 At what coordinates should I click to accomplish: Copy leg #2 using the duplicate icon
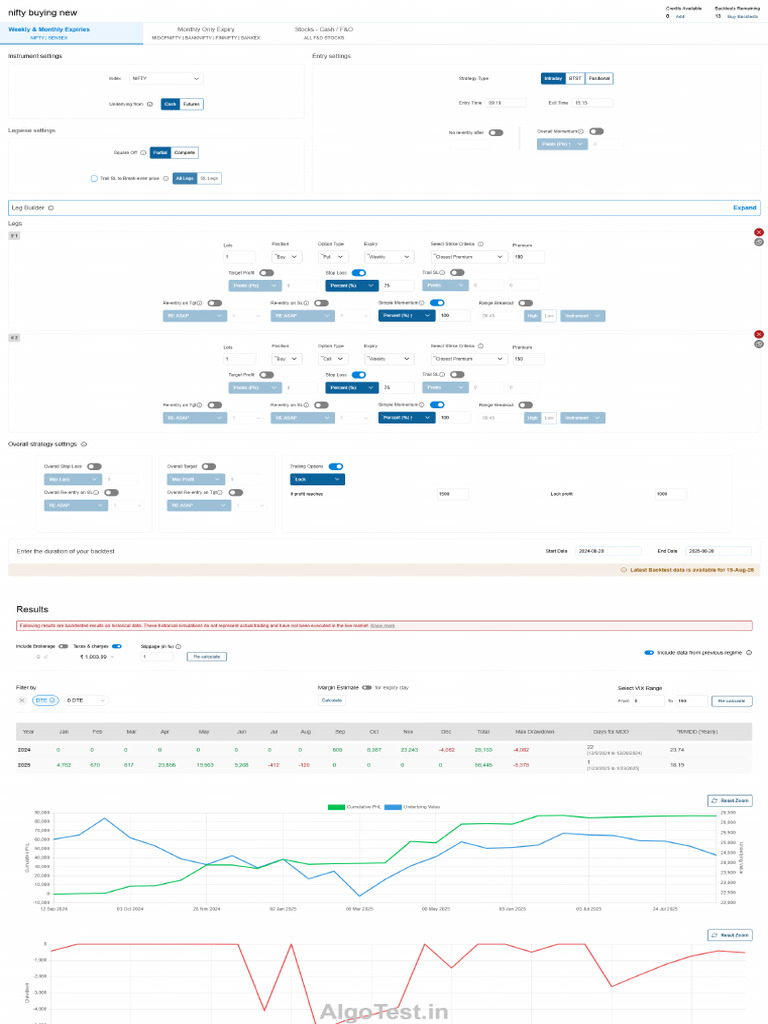pos(759,344)
